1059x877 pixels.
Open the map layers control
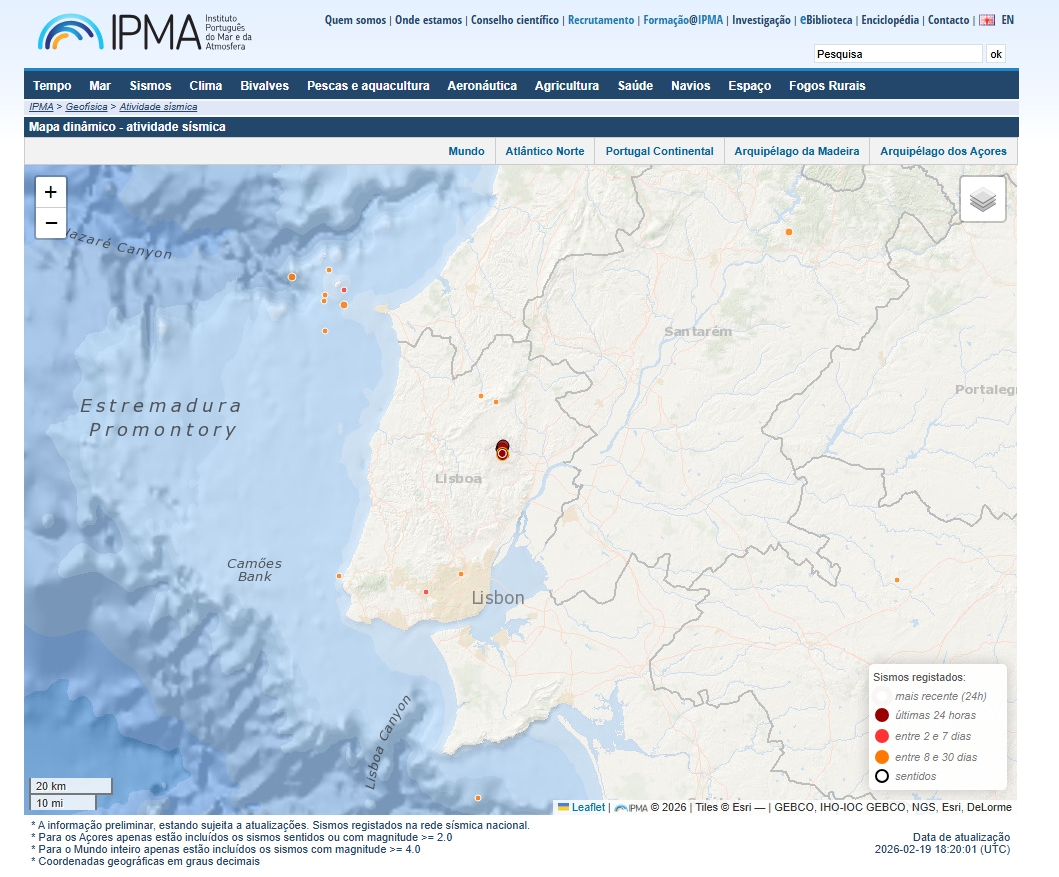tap(982, 200)
